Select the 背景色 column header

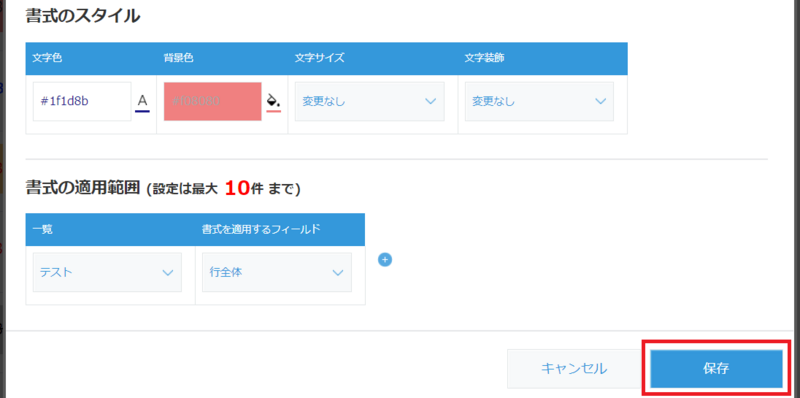178,58
